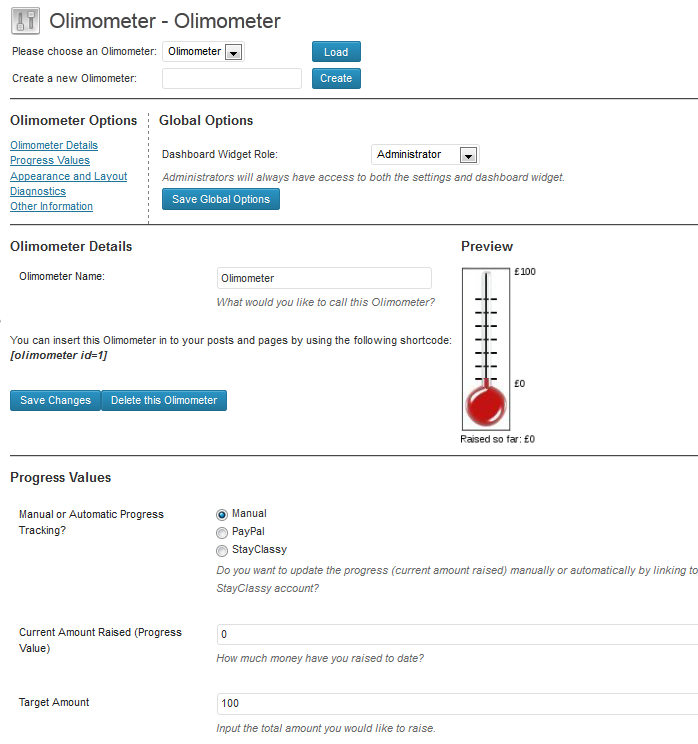Click the 'What would you like to call this Olimometer?' hint
Image resolution: width=698 pixels, height=744 pixels.
(326, 302)
